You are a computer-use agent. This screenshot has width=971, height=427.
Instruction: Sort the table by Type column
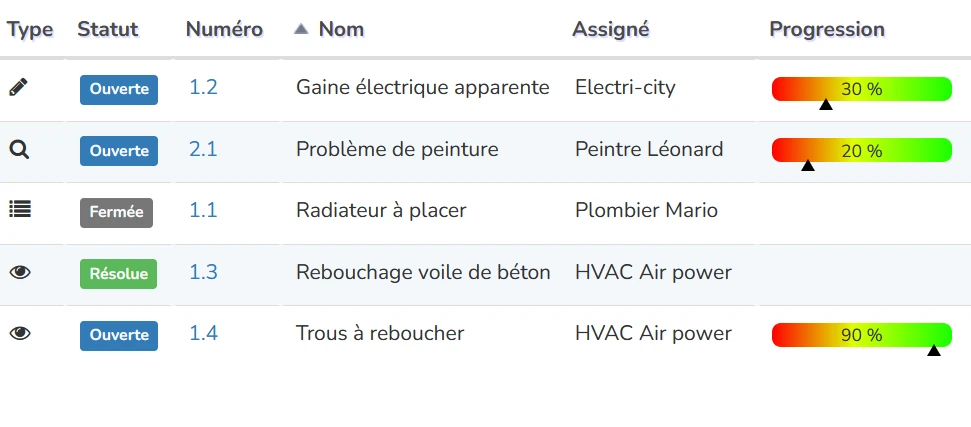[30, 29]
